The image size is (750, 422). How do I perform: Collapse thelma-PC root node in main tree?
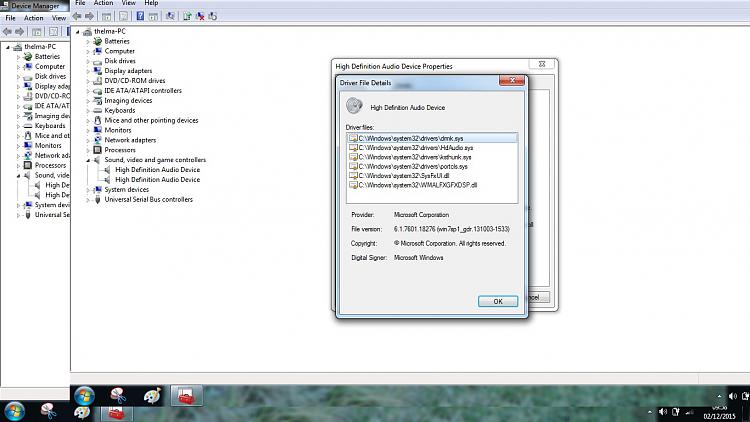(x=77, y=32)
